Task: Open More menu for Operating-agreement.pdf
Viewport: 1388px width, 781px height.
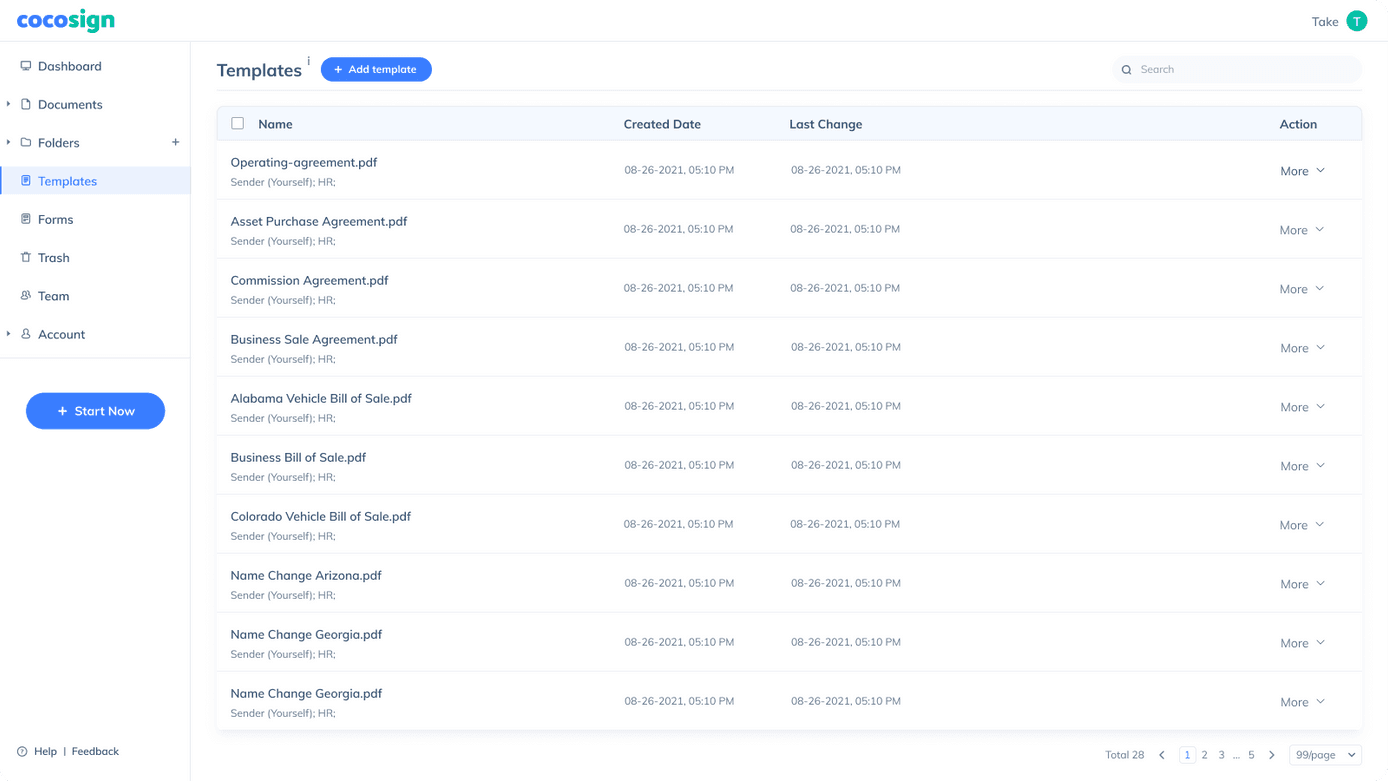Action: point(1302,171)
